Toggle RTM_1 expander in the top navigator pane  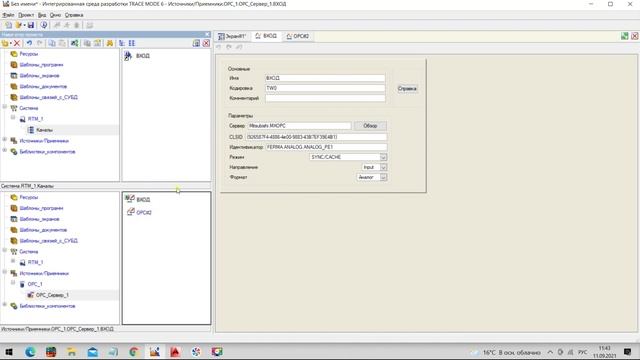(x=13, y=118)
